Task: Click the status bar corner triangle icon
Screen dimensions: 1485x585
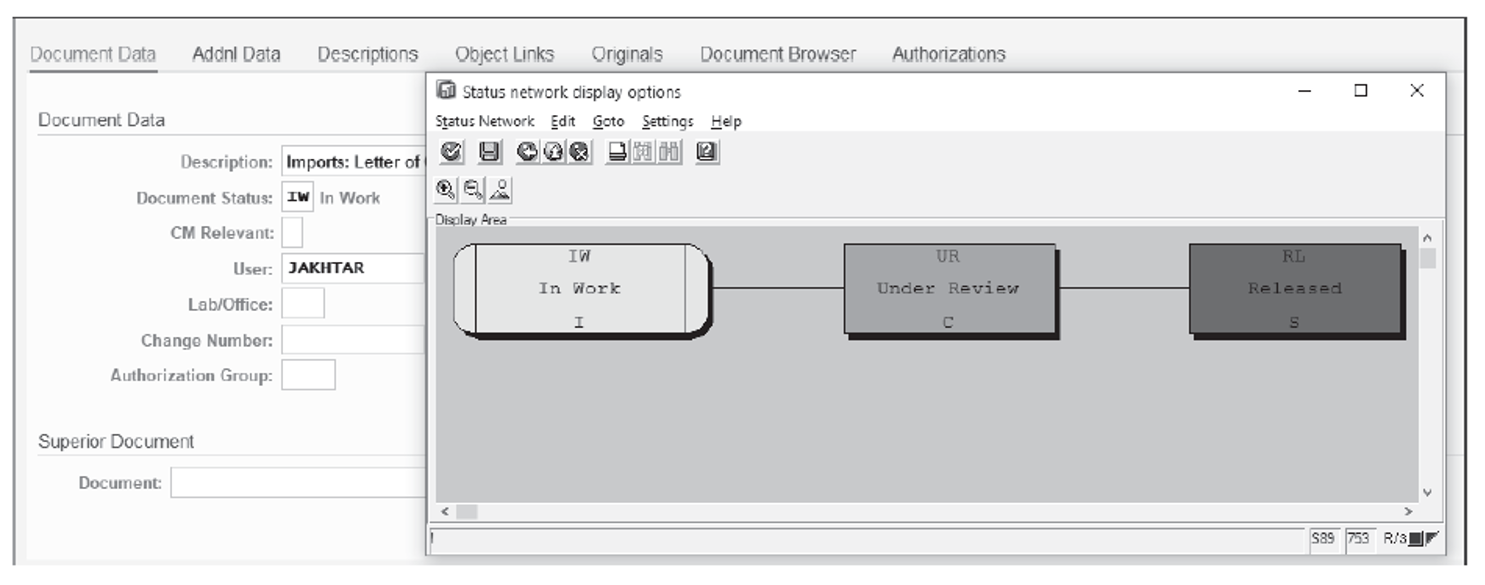Action: 1431,539
